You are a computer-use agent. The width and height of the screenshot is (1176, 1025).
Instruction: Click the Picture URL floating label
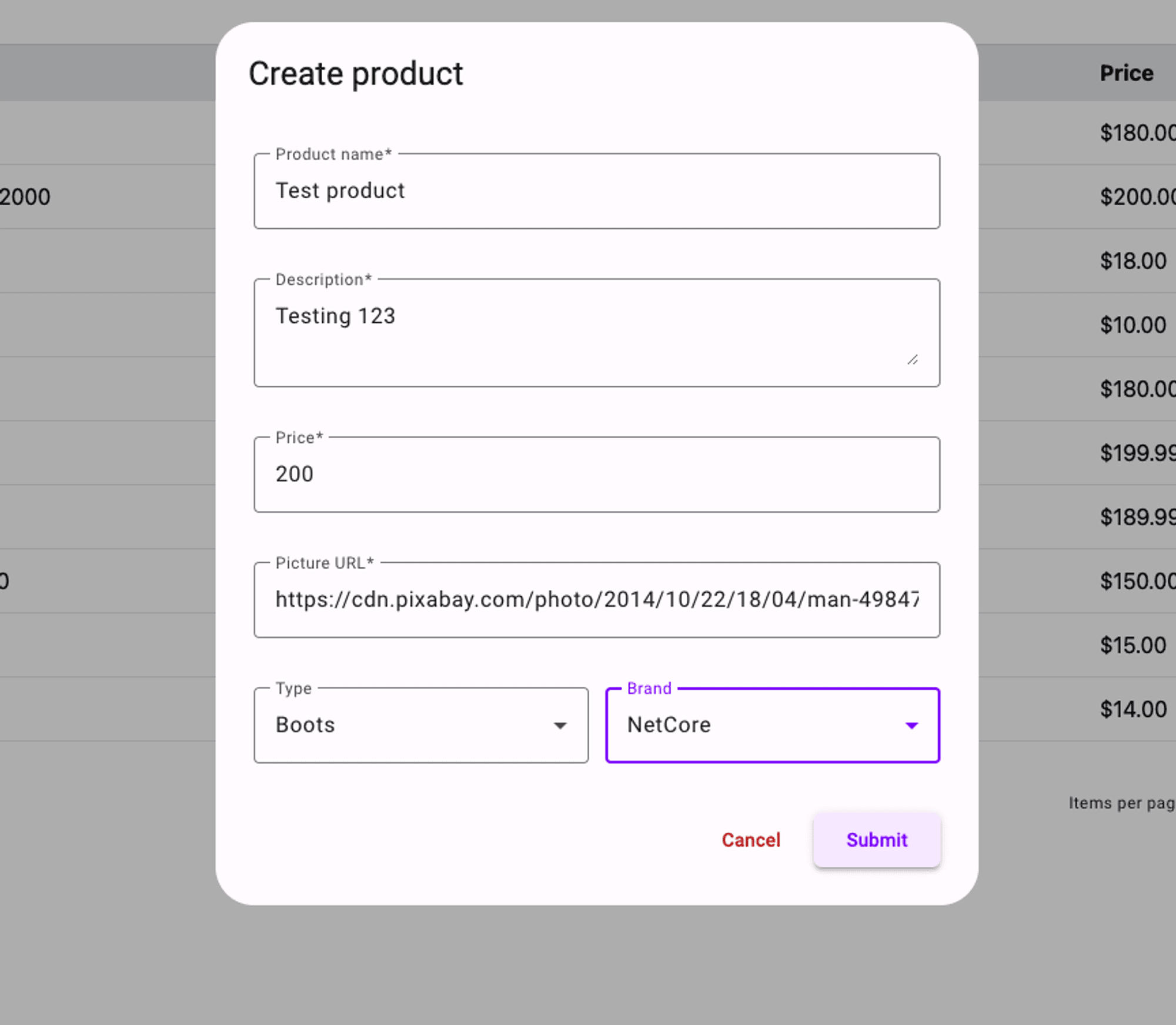click(x=324, y=563)
